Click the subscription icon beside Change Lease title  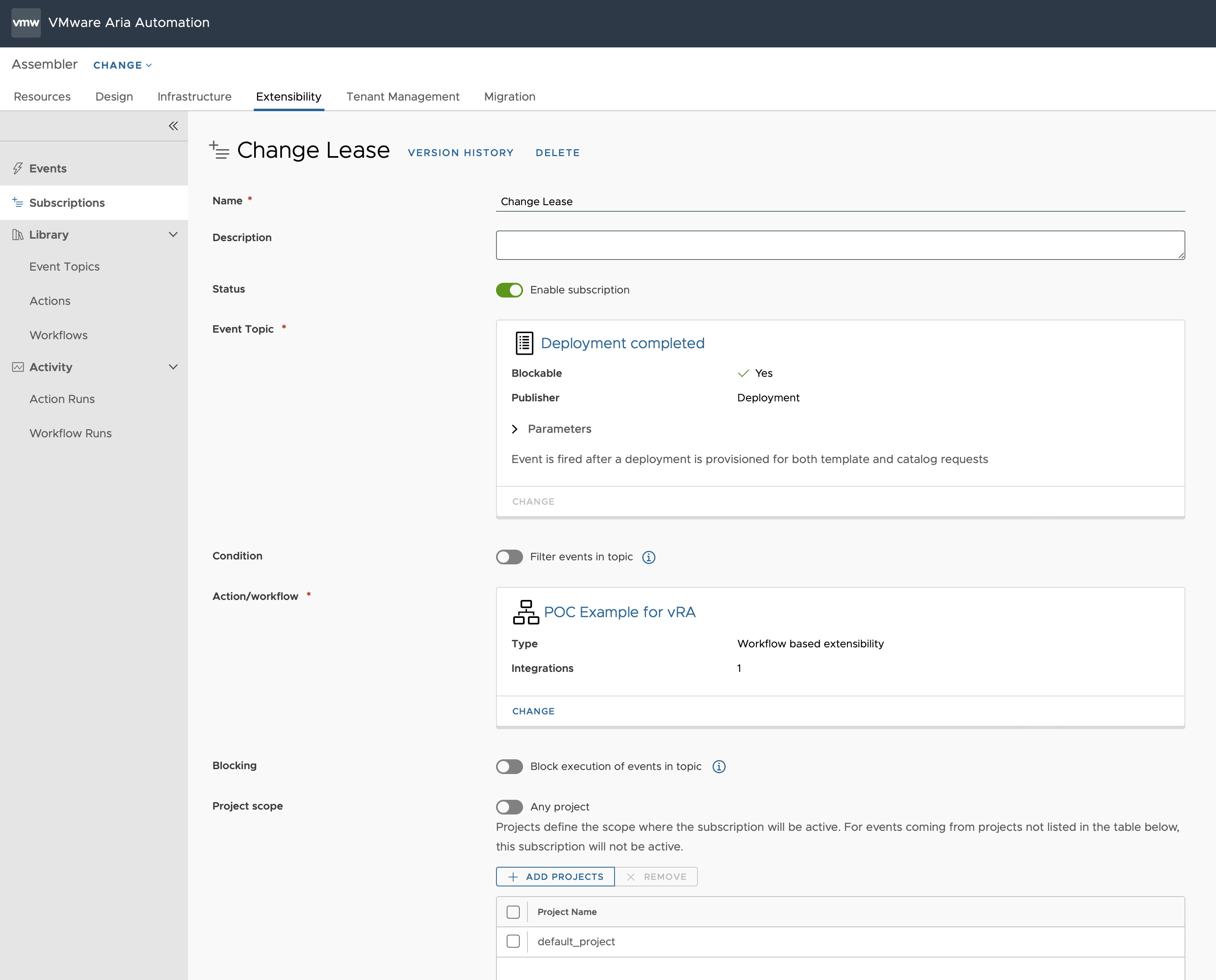(219, 150)
